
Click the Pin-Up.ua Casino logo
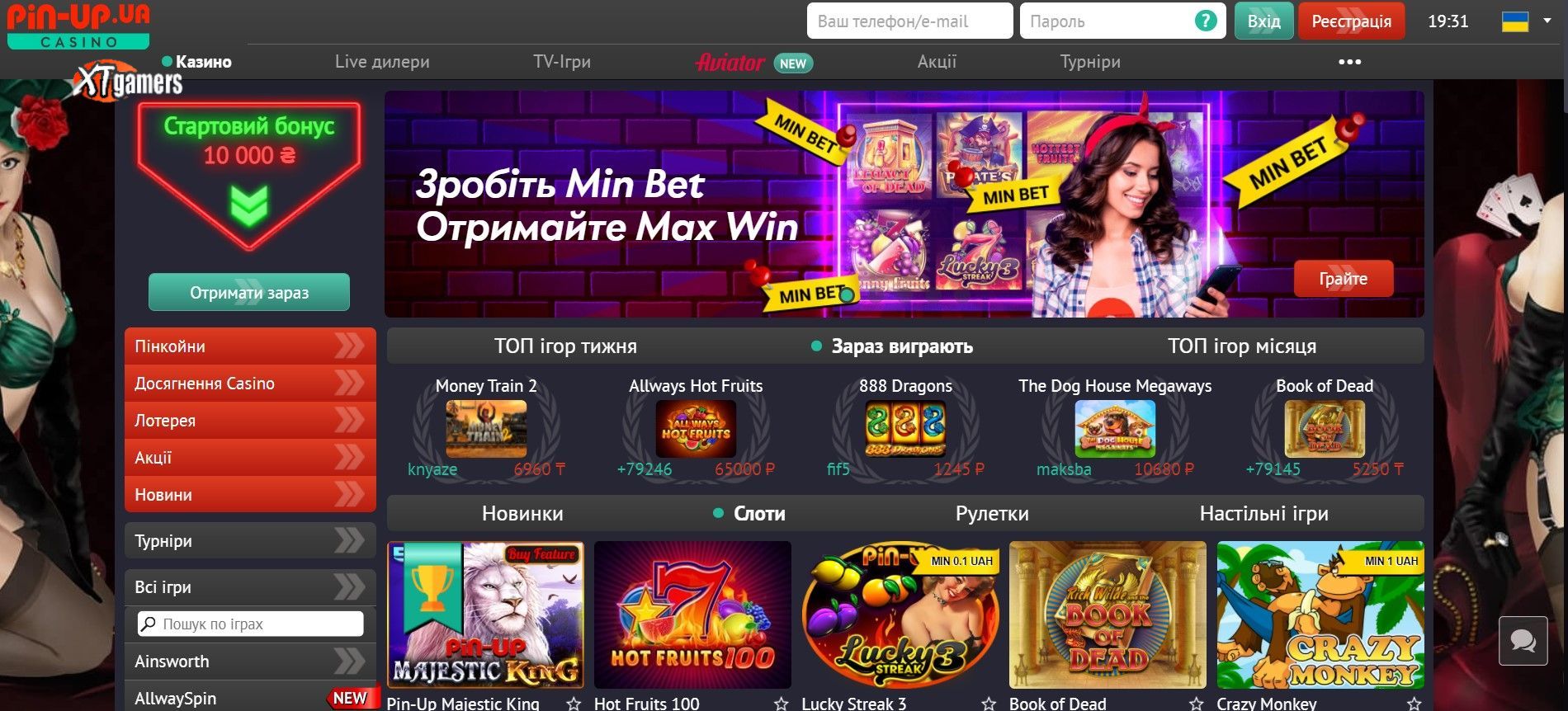(x=79, y=26)
